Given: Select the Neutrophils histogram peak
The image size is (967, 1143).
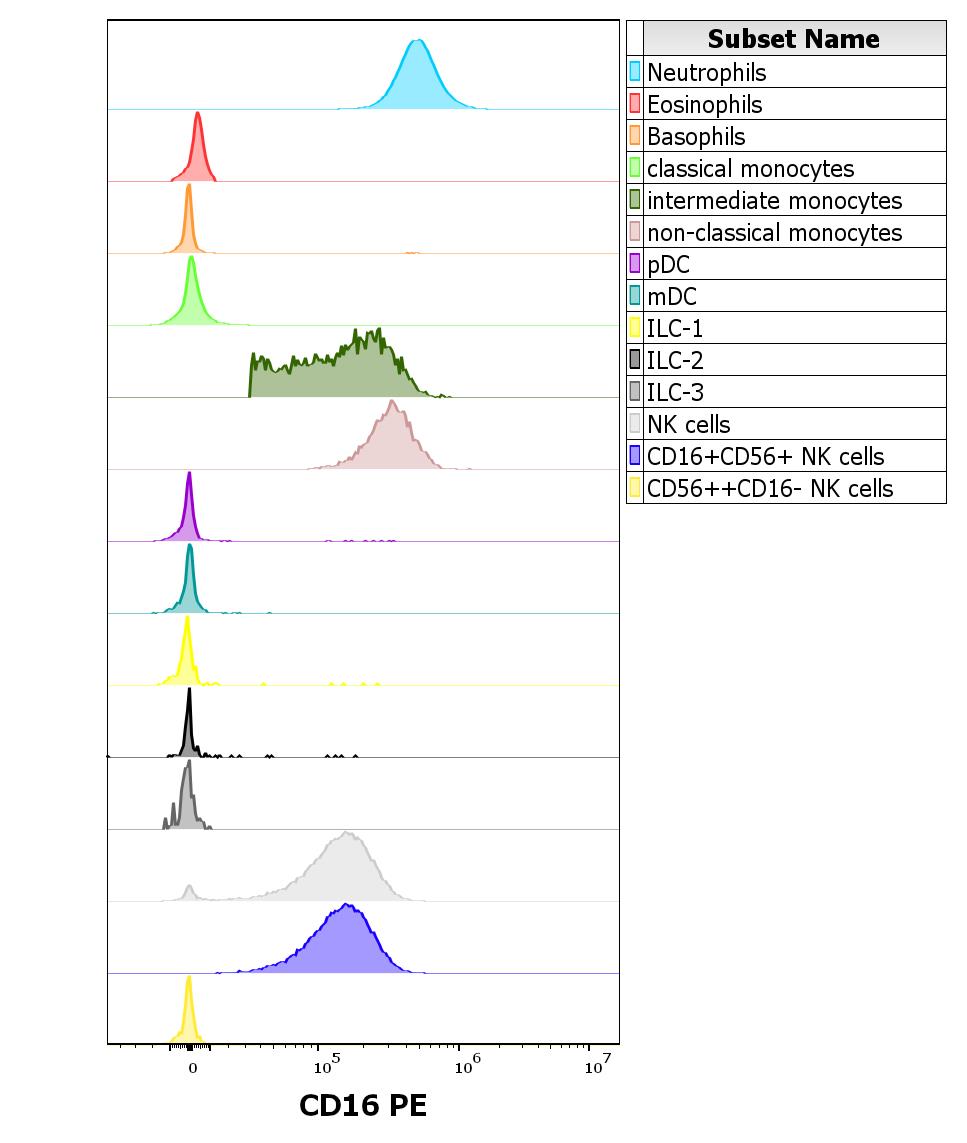Looking at the screenshot, I should coord(416,60).
